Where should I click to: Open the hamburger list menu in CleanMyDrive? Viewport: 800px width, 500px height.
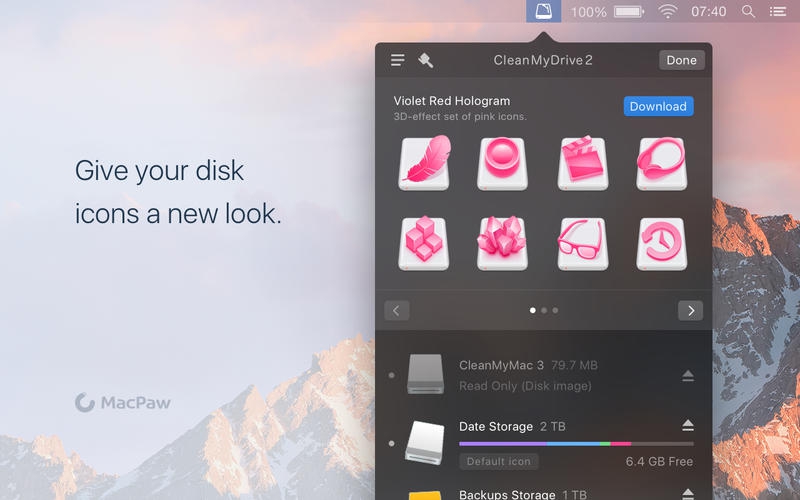398,60
